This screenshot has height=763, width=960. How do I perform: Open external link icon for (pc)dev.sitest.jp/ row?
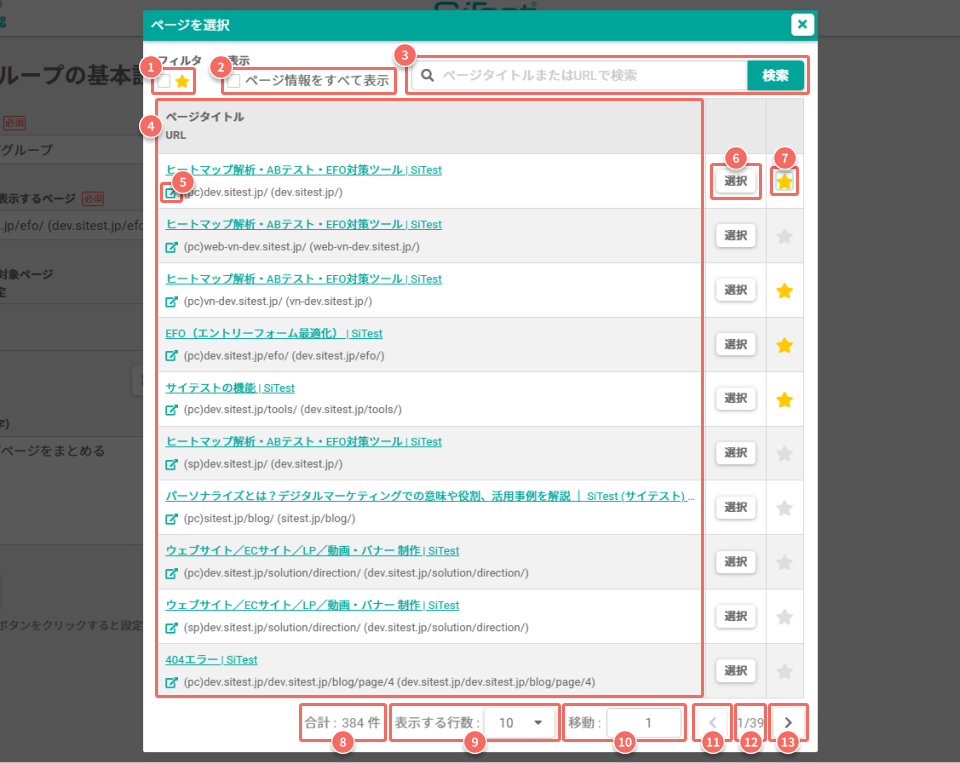click(171, 193)
